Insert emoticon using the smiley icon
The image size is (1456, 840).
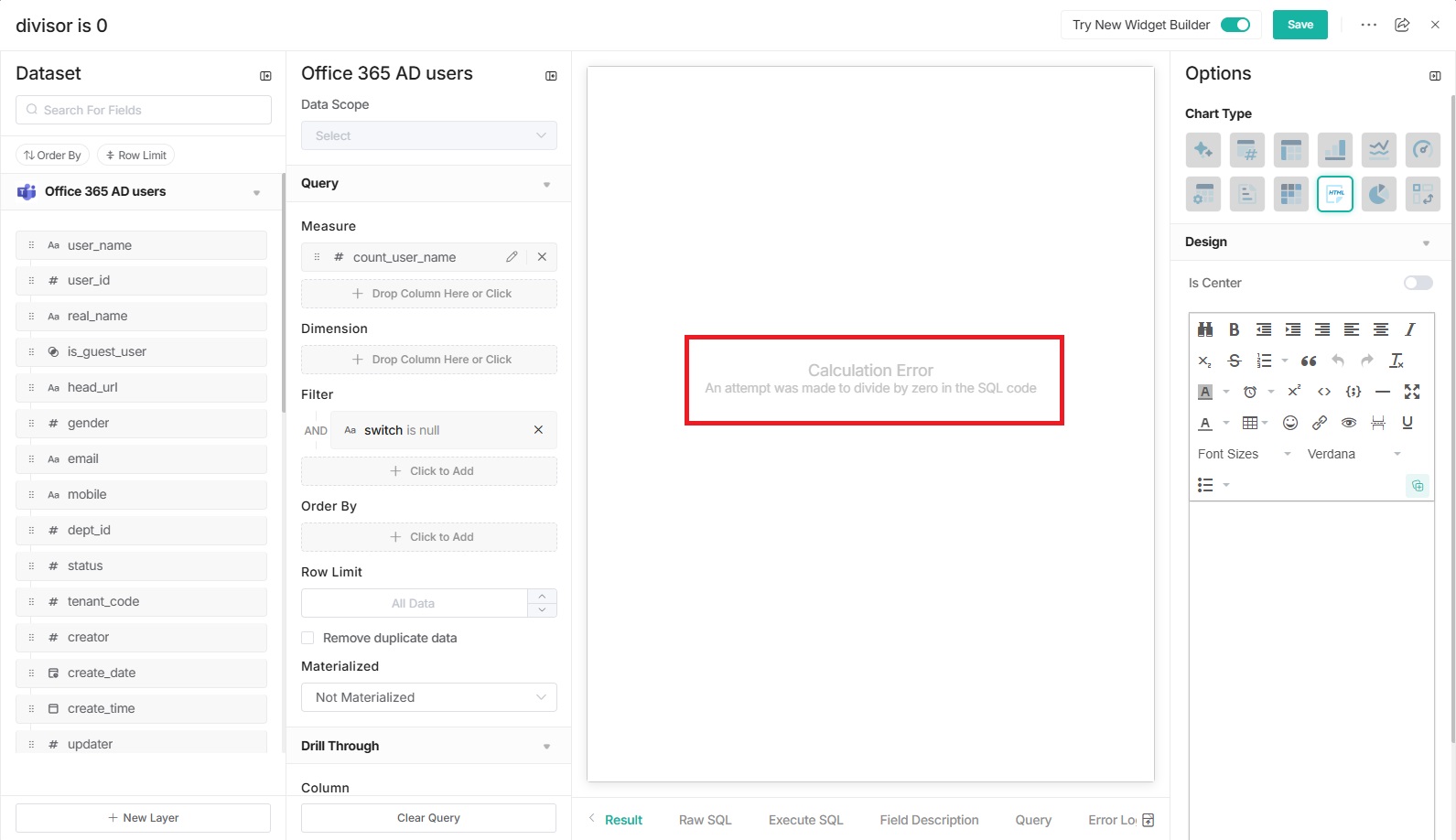click(x=1289, y=423)
